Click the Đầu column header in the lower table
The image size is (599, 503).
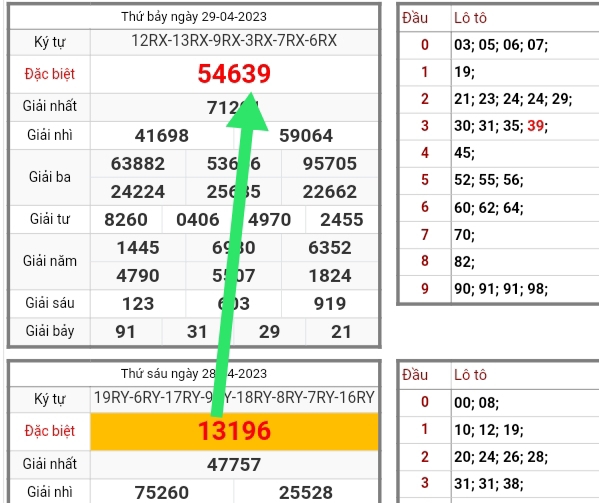coord(415,375)
